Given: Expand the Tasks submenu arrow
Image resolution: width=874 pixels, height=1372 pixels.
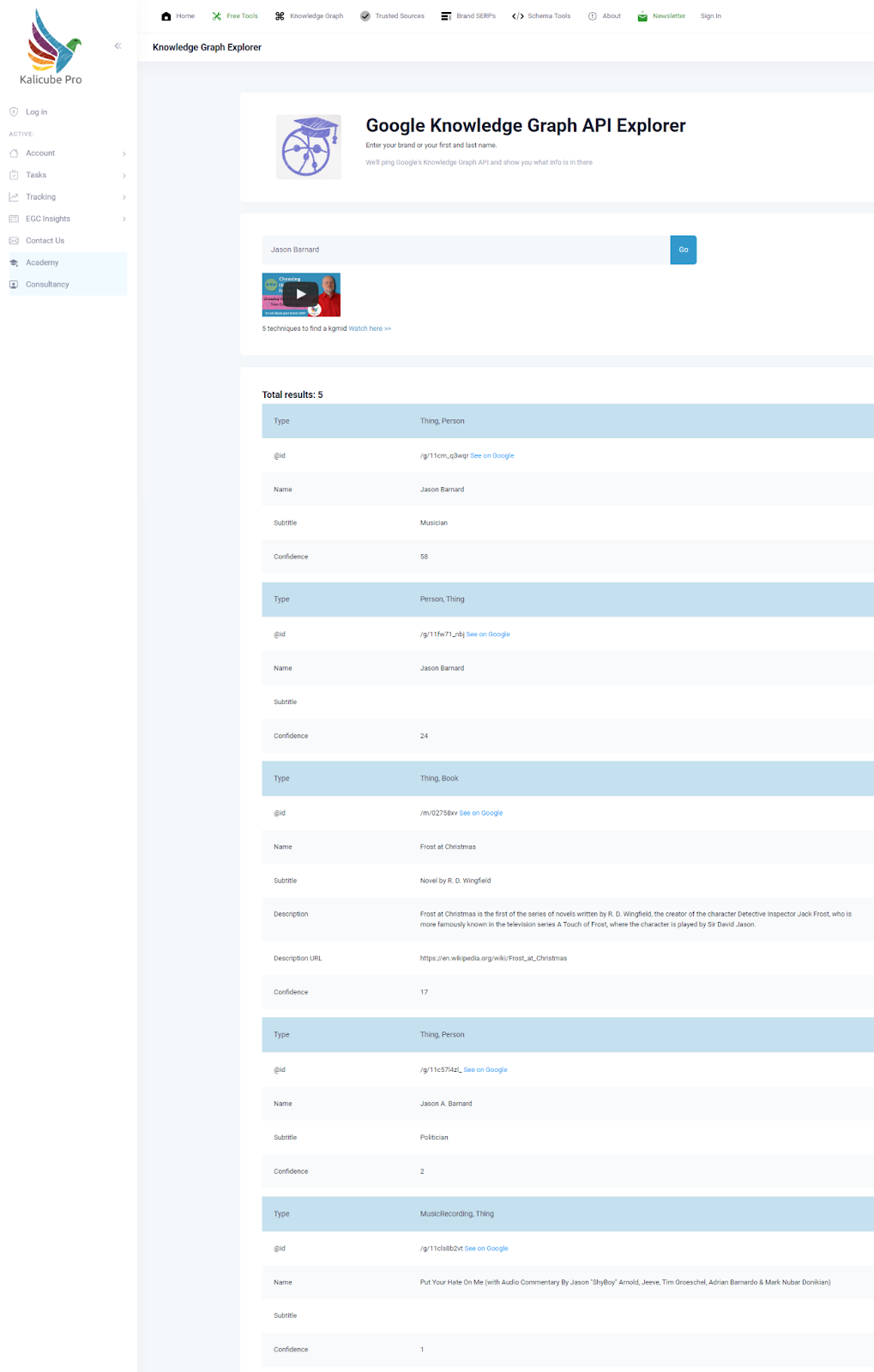Looking at the screenshot, I should pos(124,175).
